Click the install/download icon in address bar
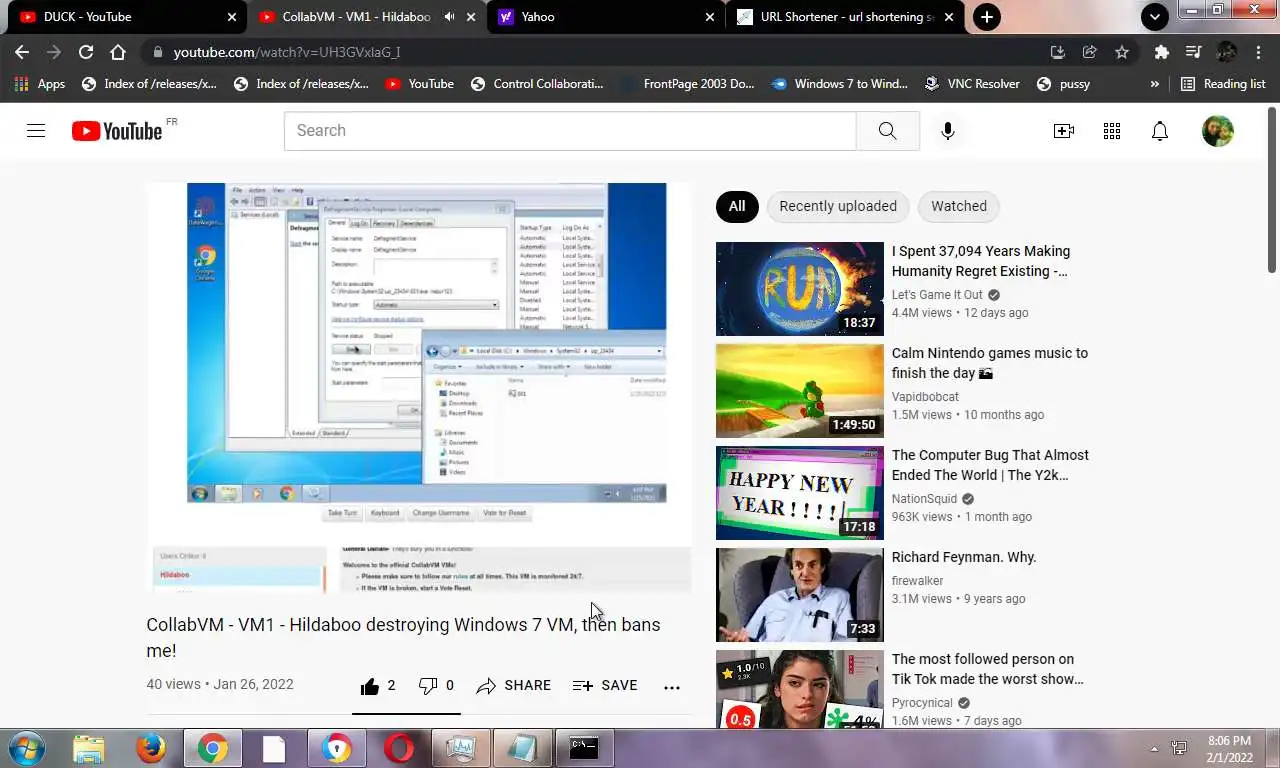The image size is (1280, 768). [1058, 52]
